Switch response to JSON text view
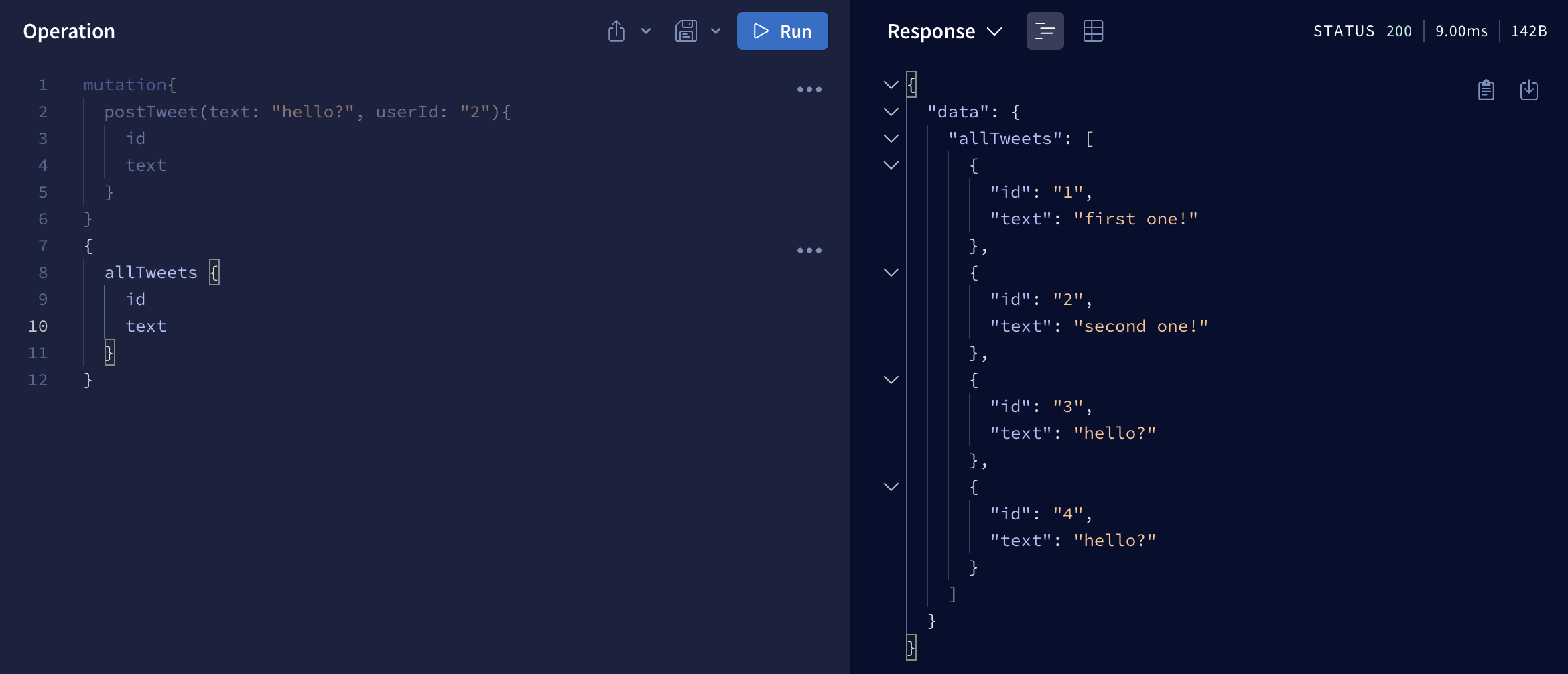Image resolution: width=1568 pixels, height=674 pixels. [x=1045, y=31]
